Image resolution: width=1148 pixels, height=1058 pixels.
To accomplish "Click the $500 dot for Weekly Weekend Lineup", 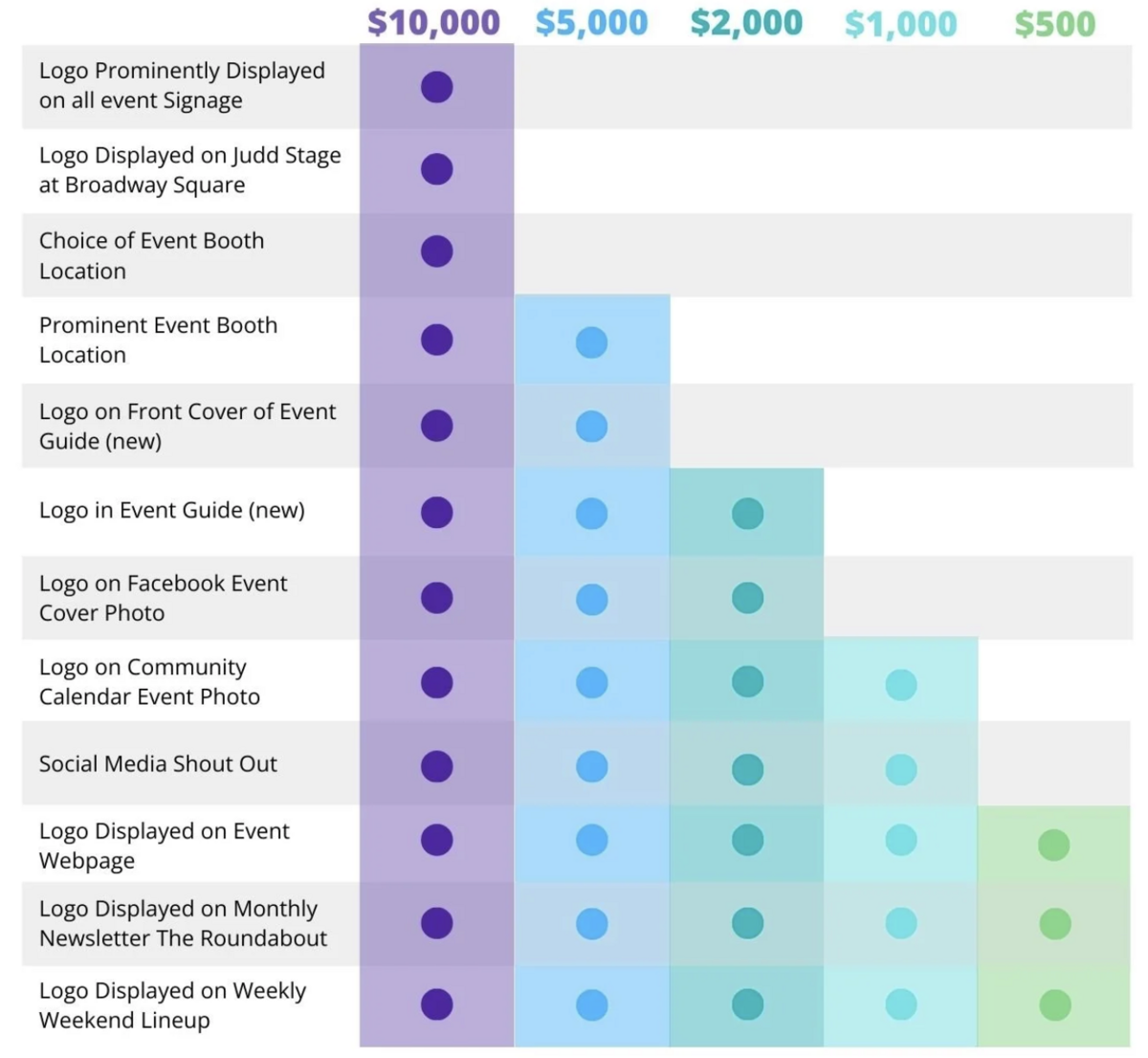I will pos(1054,1005).
